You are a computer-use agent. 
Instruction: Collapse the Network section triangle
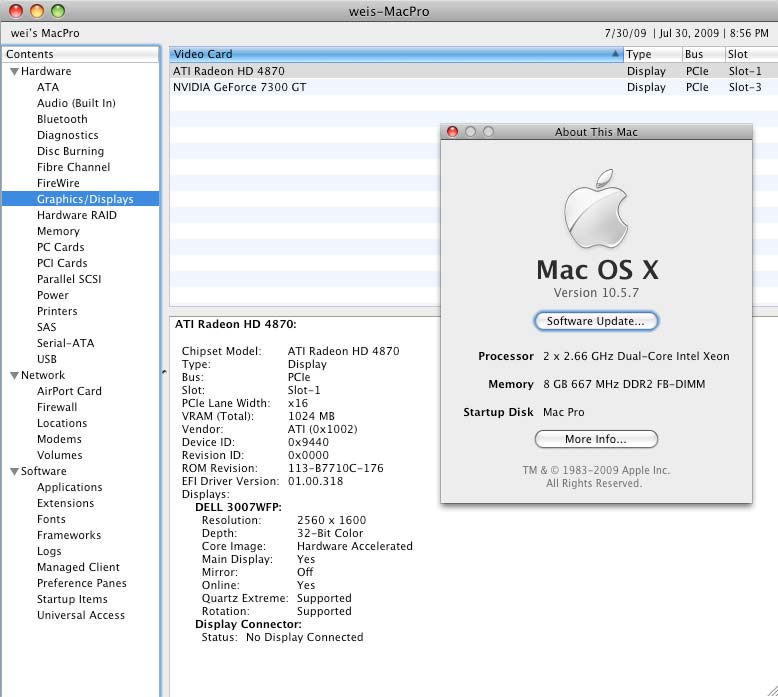click(14, 376)
